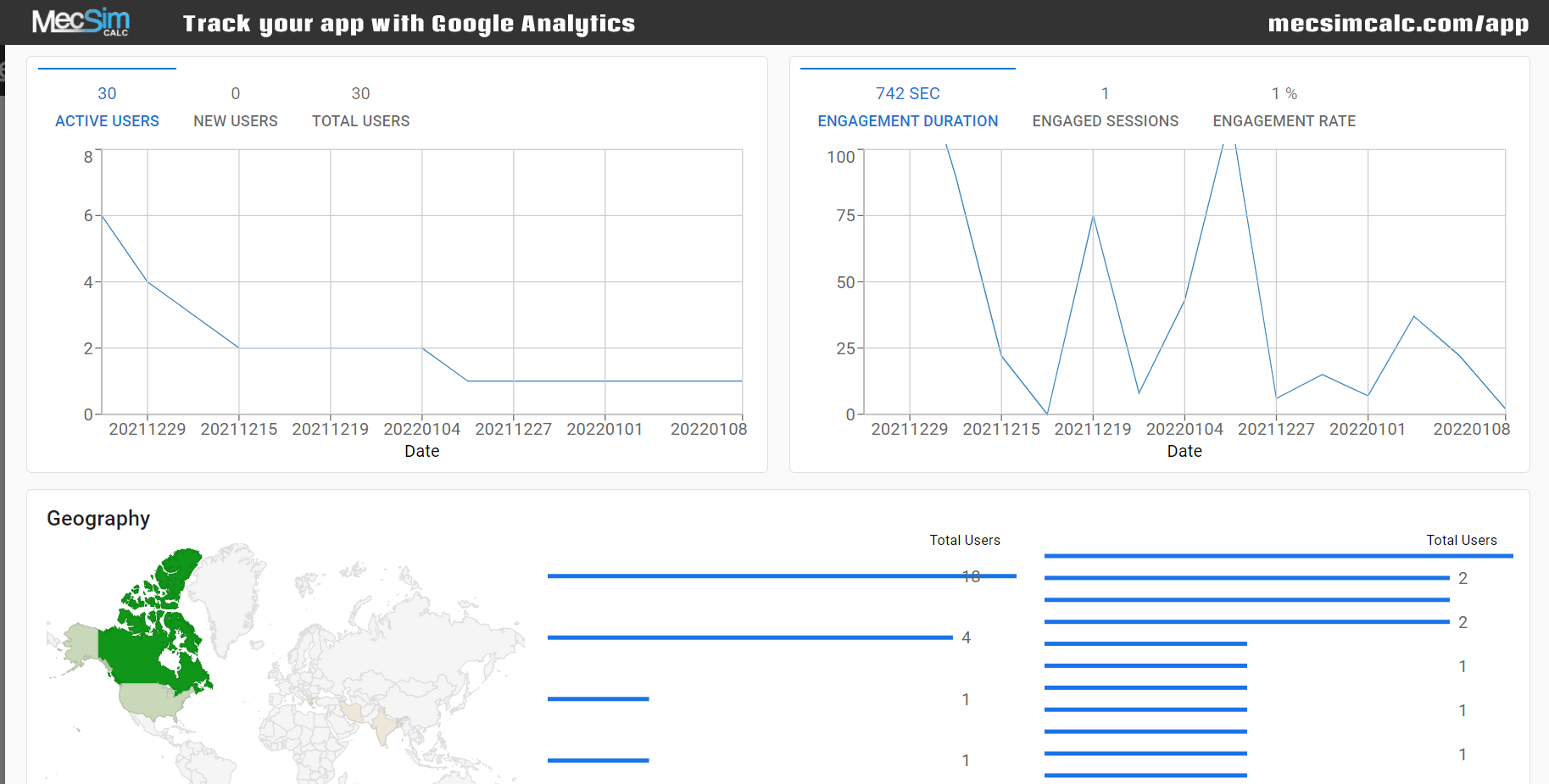The image size is (1549, 784).
Task: Click date label 20220104 in active users chart
Action: point(422,429)
